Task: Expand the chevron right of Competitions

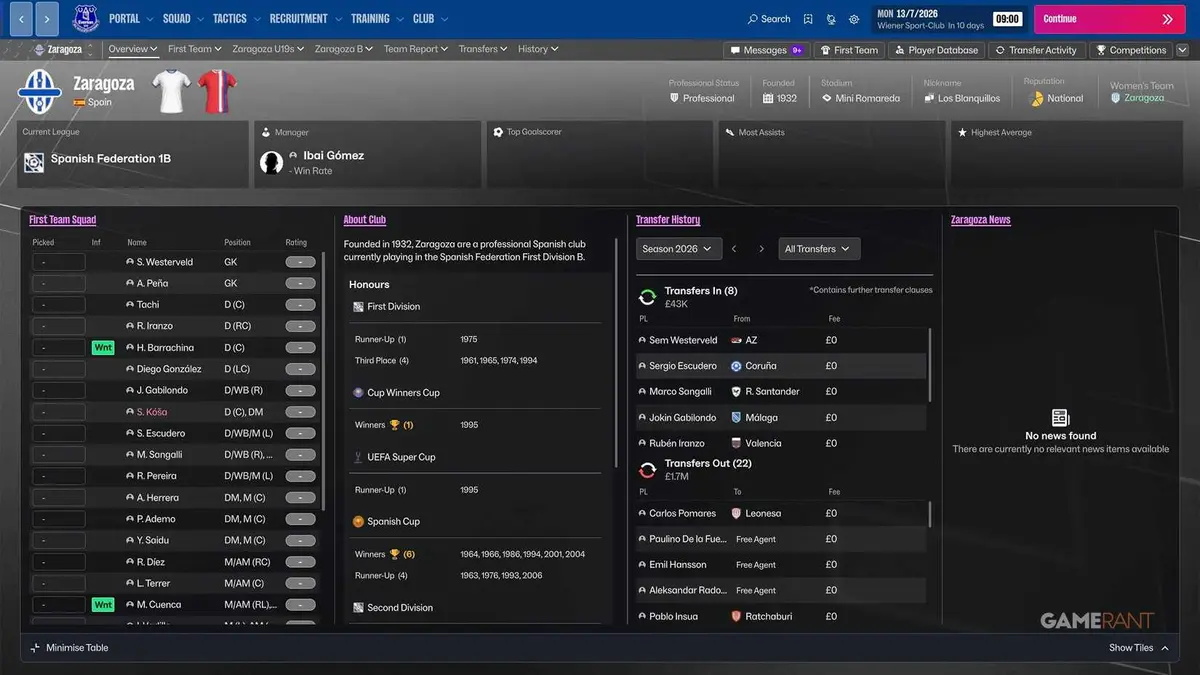Action: coord(1183,50)
